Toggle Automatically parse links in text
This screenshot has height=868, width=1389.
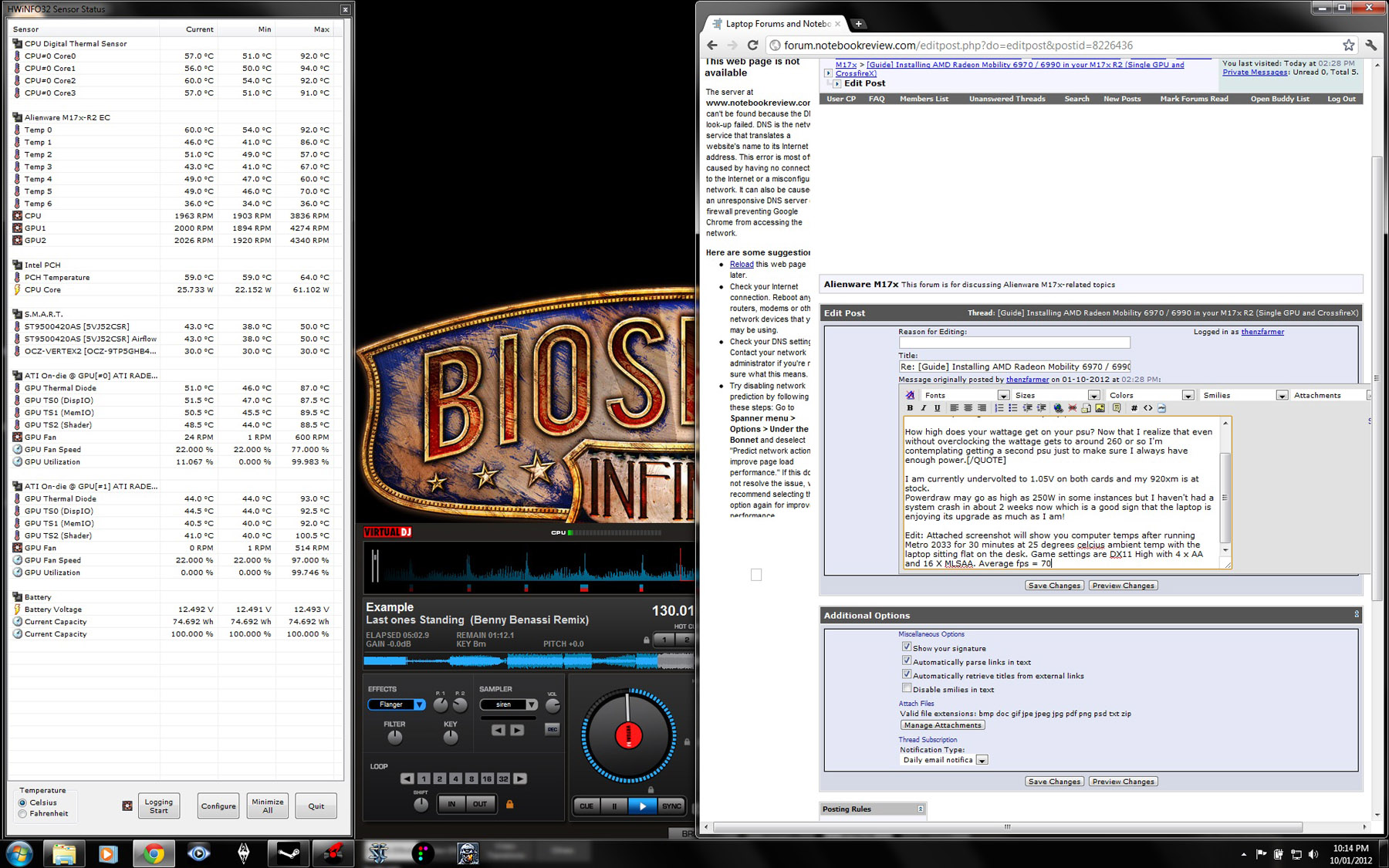(907, 661)
